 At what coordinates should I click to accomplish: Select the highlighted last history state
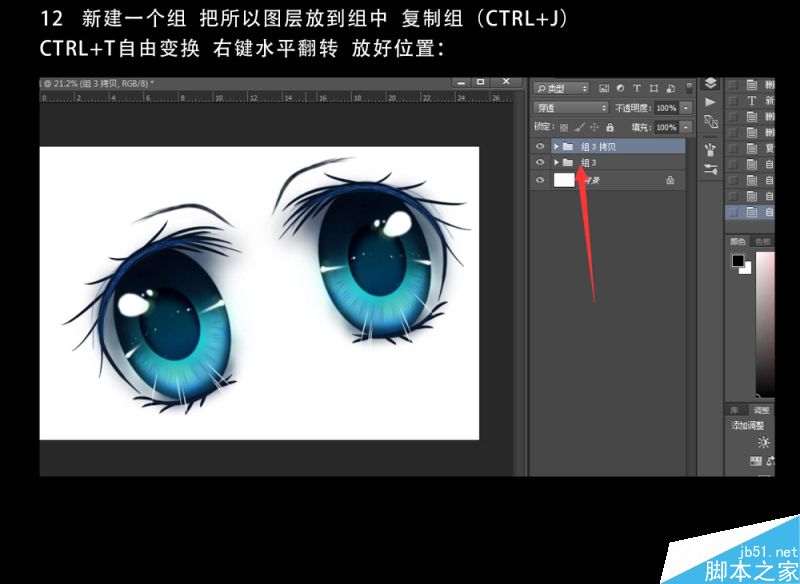pos(750,212)
